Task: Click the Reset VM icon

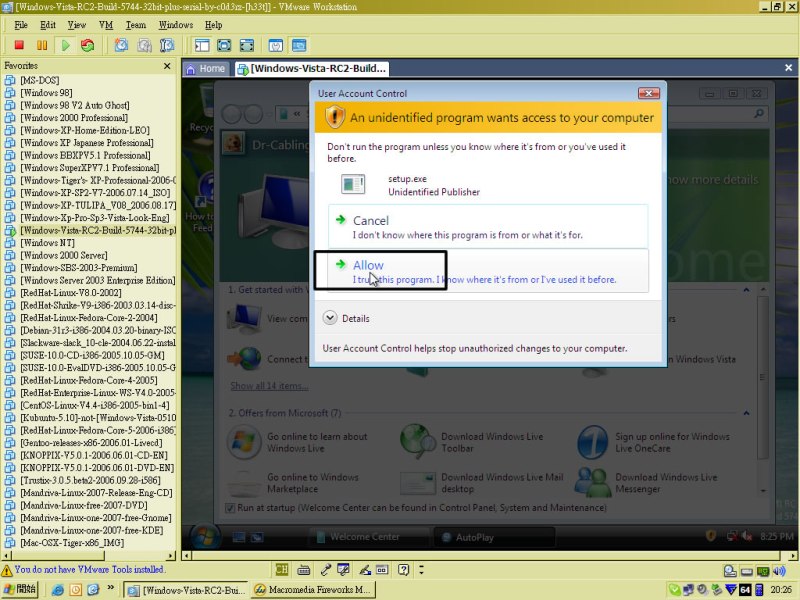Action: tap(88, 45)
